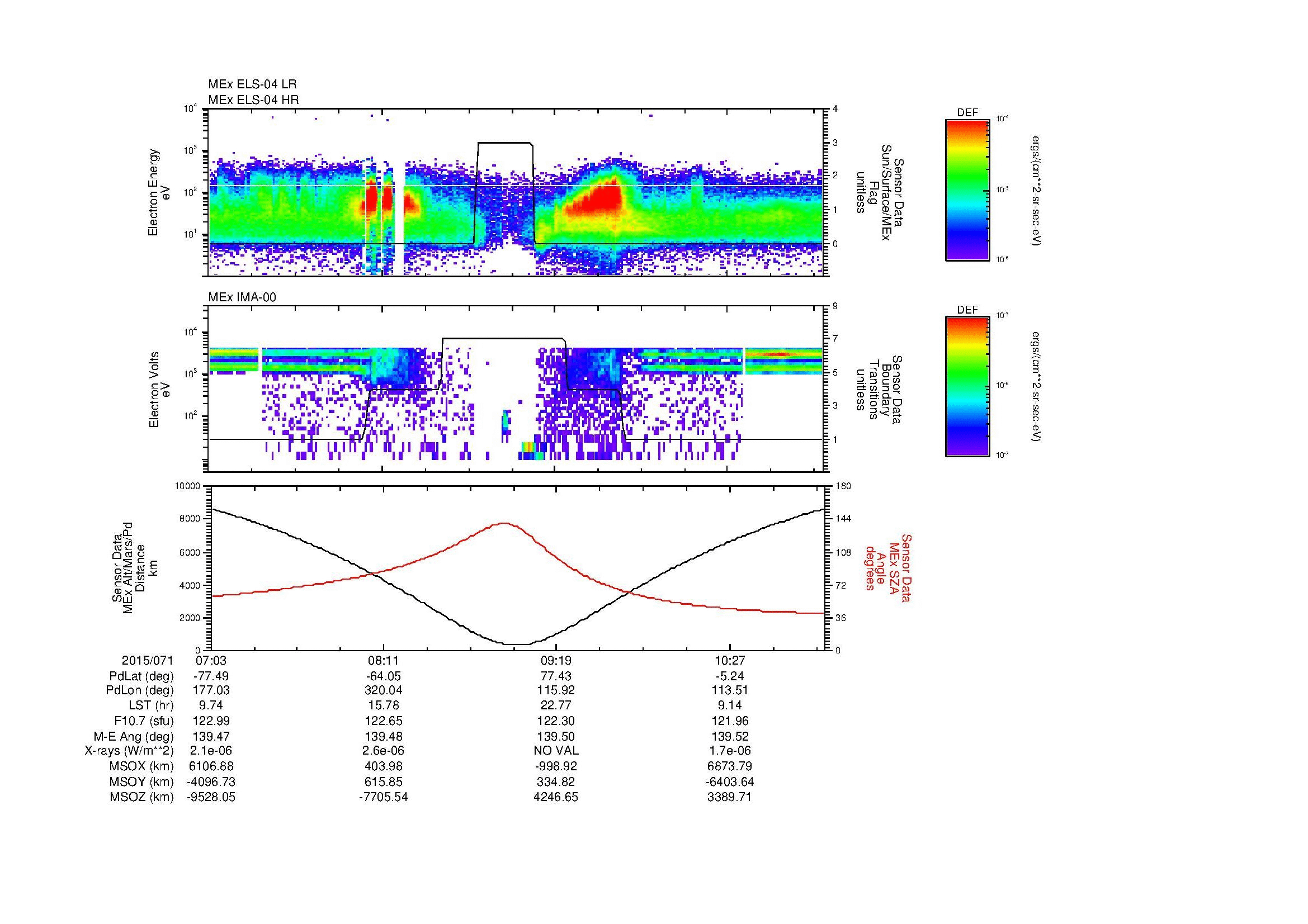This screenshot has width=1308, height=924.
Task: Click the LST value '22.77'
Action: coord(556,707)
